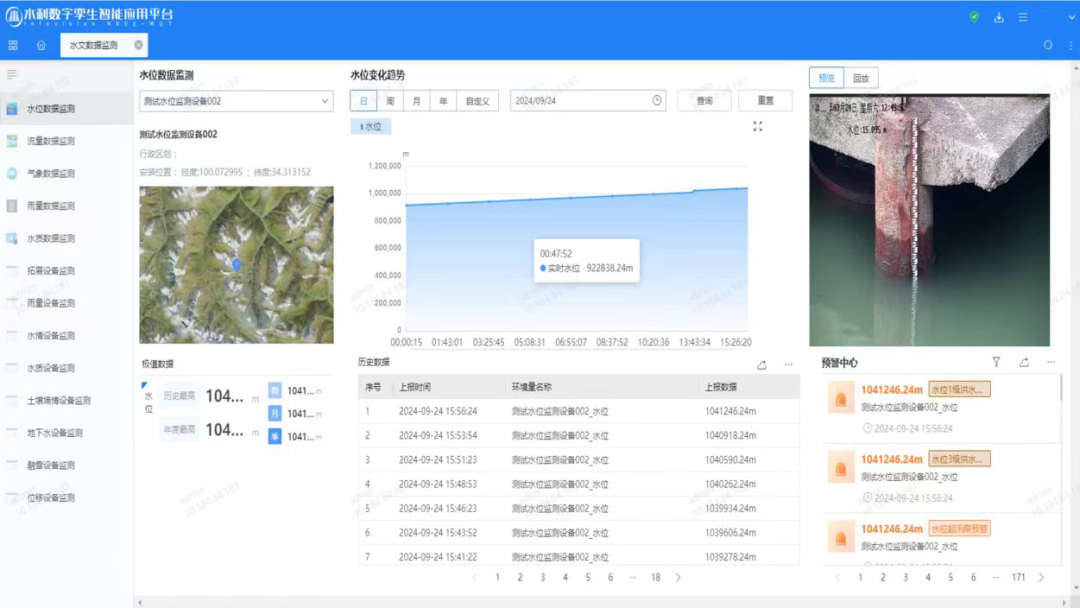Viewport: 1080px width, 608px height.
Task: Open 流量数据监测 in the sidebar
Action: coord(50,141)
